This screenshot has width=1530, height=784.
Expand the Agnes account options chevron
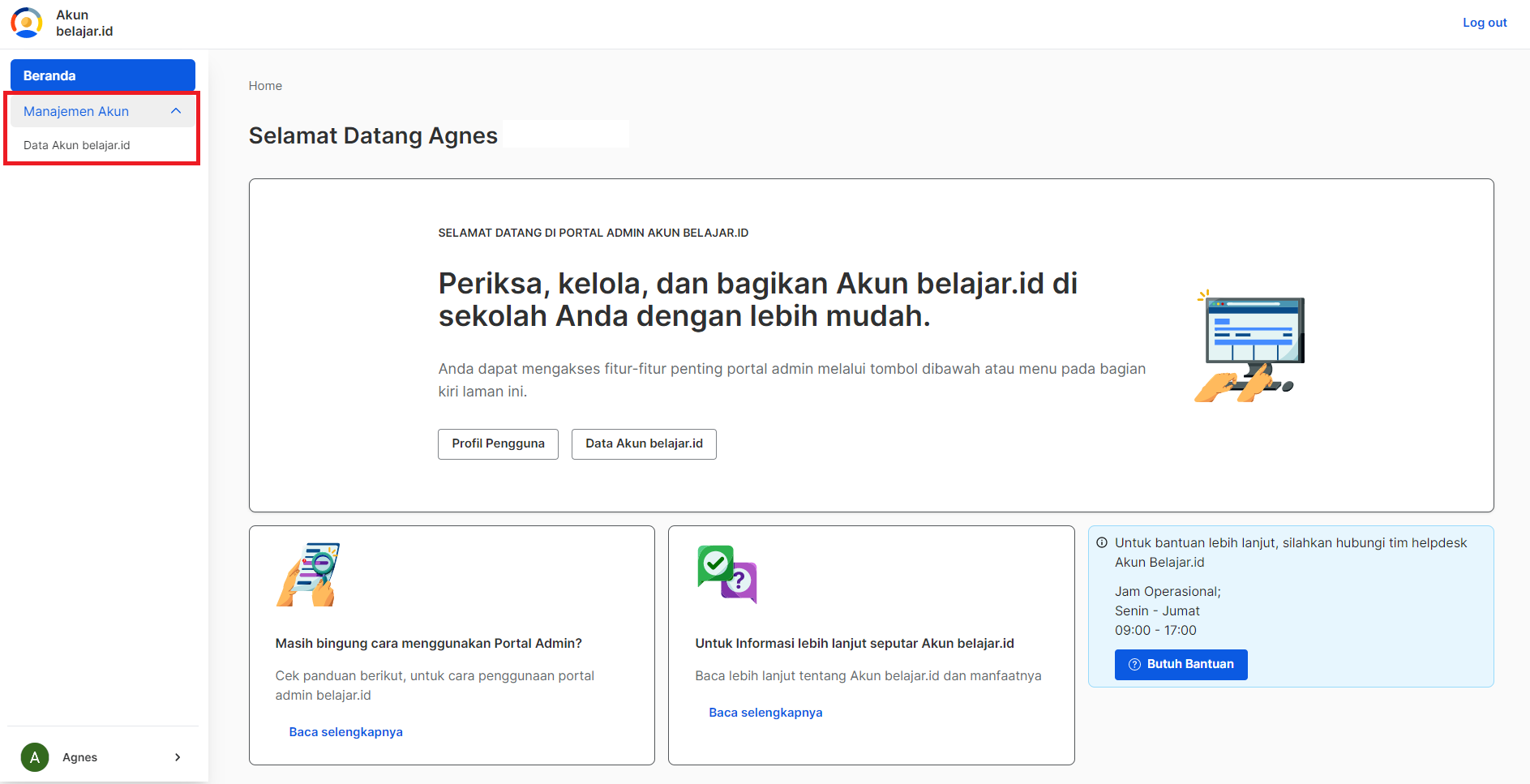coord(178,756)
